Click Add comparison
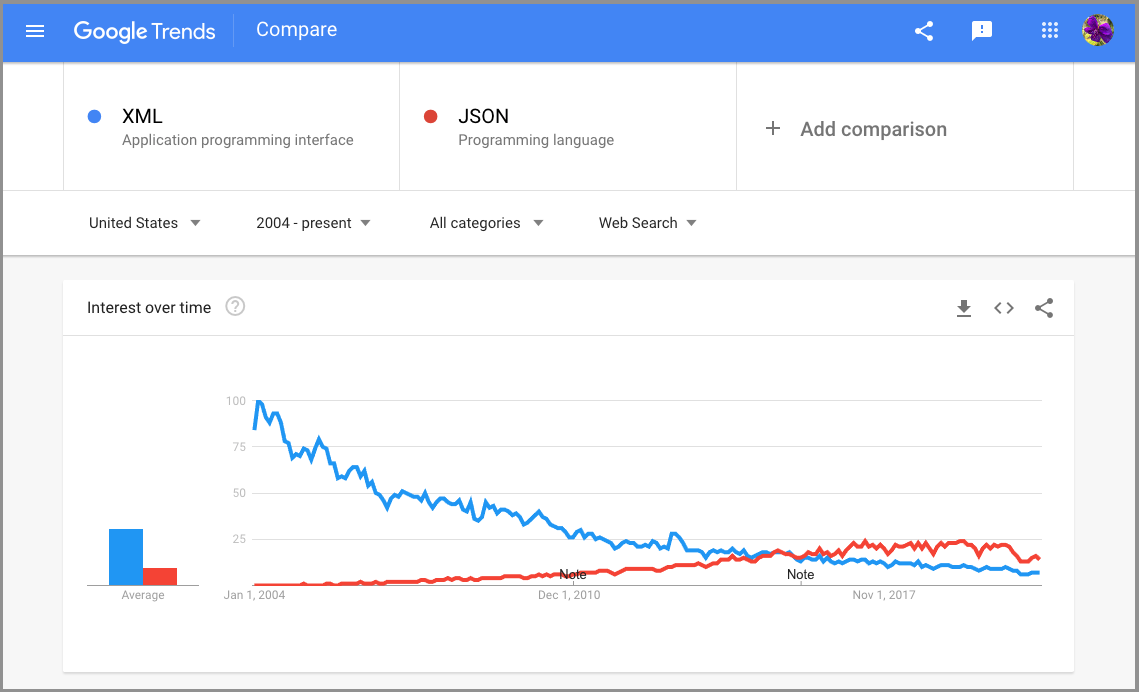The width and height of the screenshot is (1139, 692). coord(856,129)
